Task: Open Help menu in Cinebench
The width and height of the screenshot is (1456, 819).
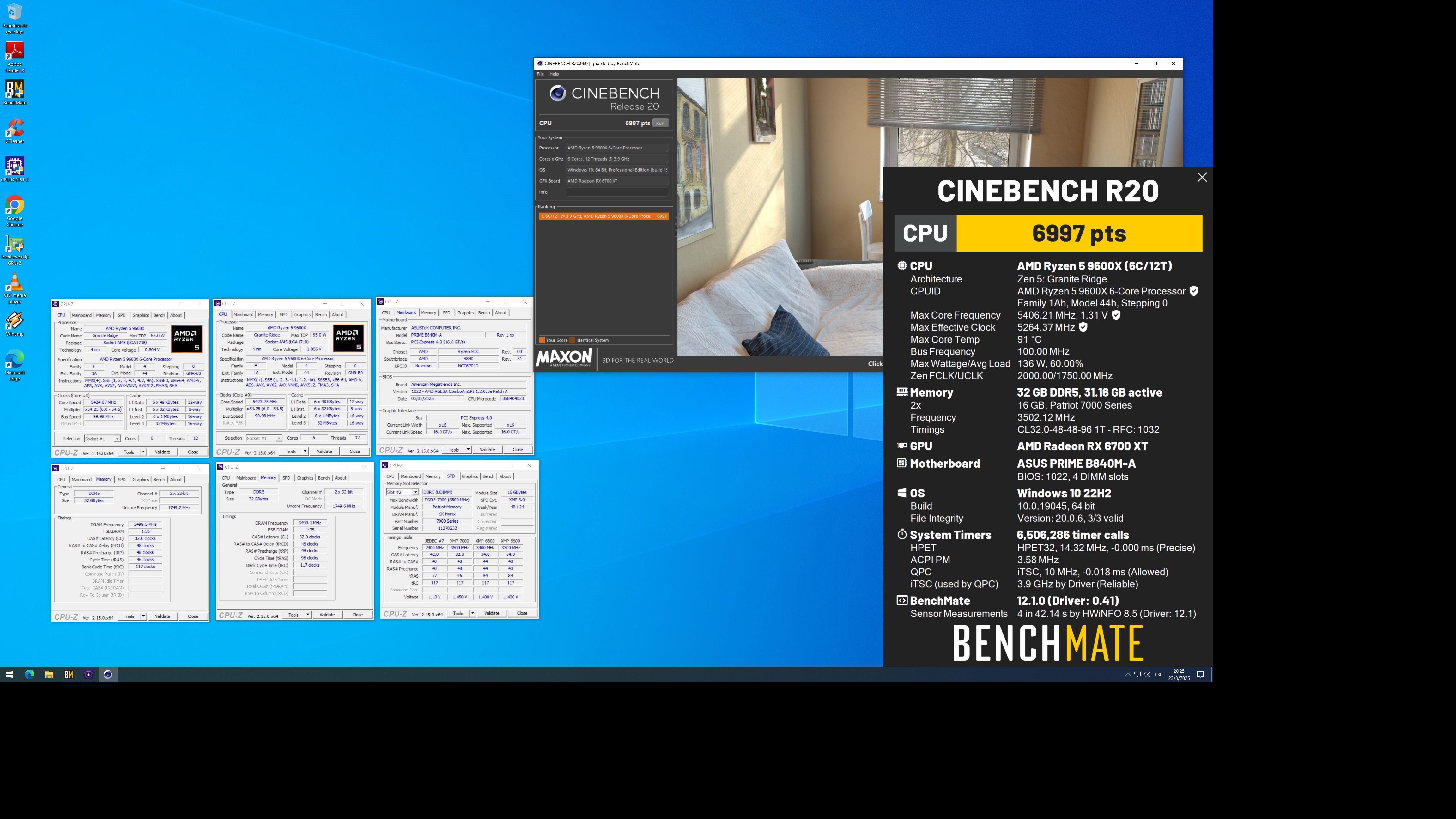Action: tap(555, 74)
